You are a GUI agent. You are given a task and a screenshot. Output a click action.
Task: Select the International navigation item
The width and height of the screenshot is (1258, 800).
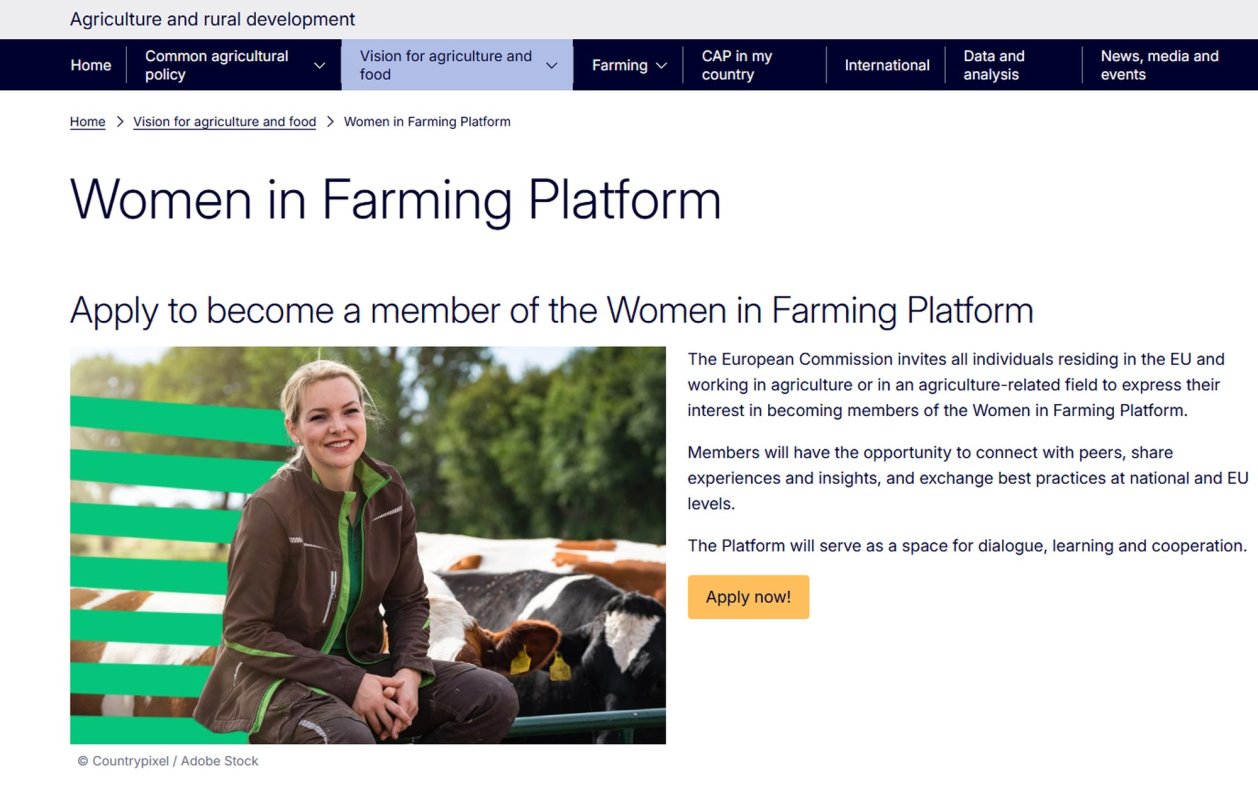(886, 65)
